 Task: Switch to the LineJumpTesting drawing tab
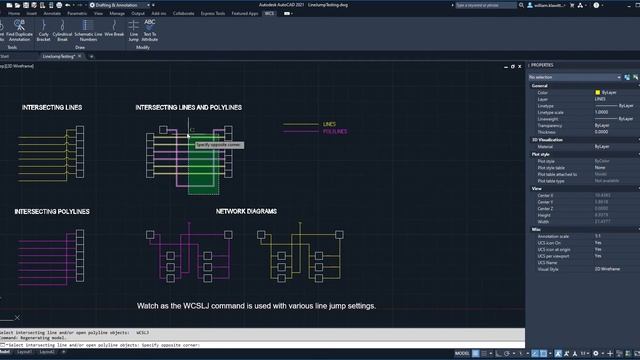[59, 56]
